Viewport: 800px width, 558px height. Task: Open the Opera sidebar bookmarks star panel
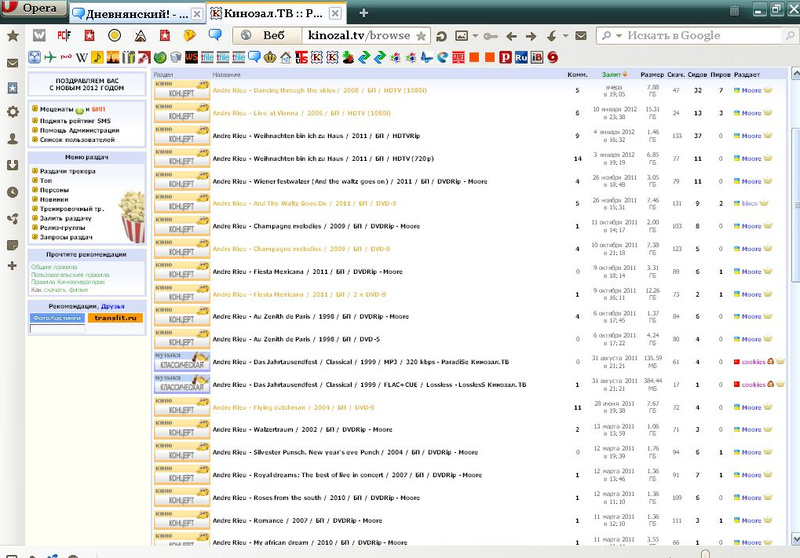(12, 35)
